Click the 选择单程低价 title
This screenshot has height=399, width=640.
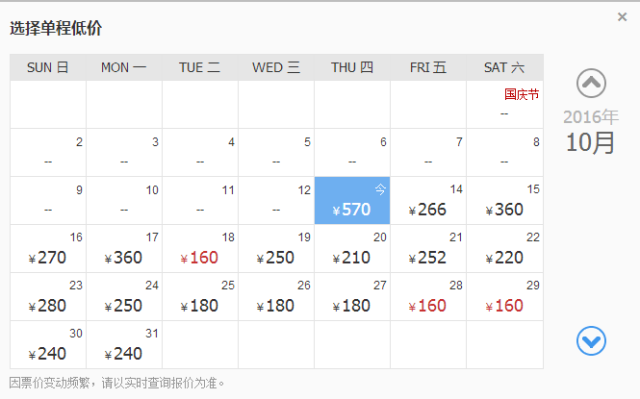click(x=56, y=28)
